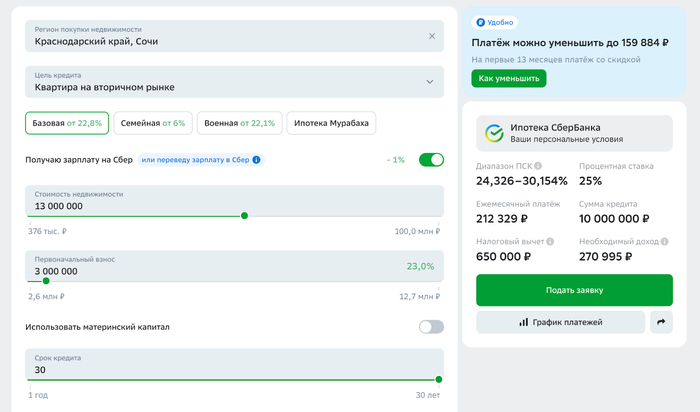Viewport: 700px width, 412px height.
Task: Expand the Цель кредита dropdown
Action: pos(430,82)
